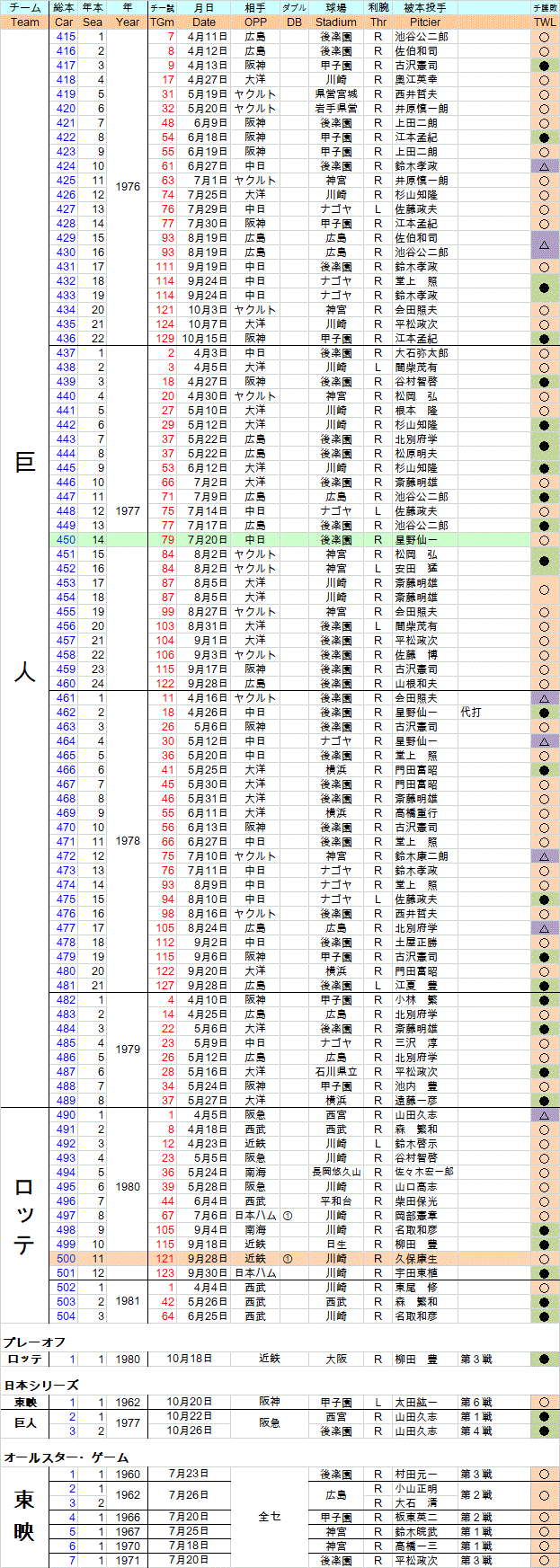The width and height of the screenshot is (560, 1568).
Task: Select the circled-one DB mark in row 500
Action: click(288, 1259)
